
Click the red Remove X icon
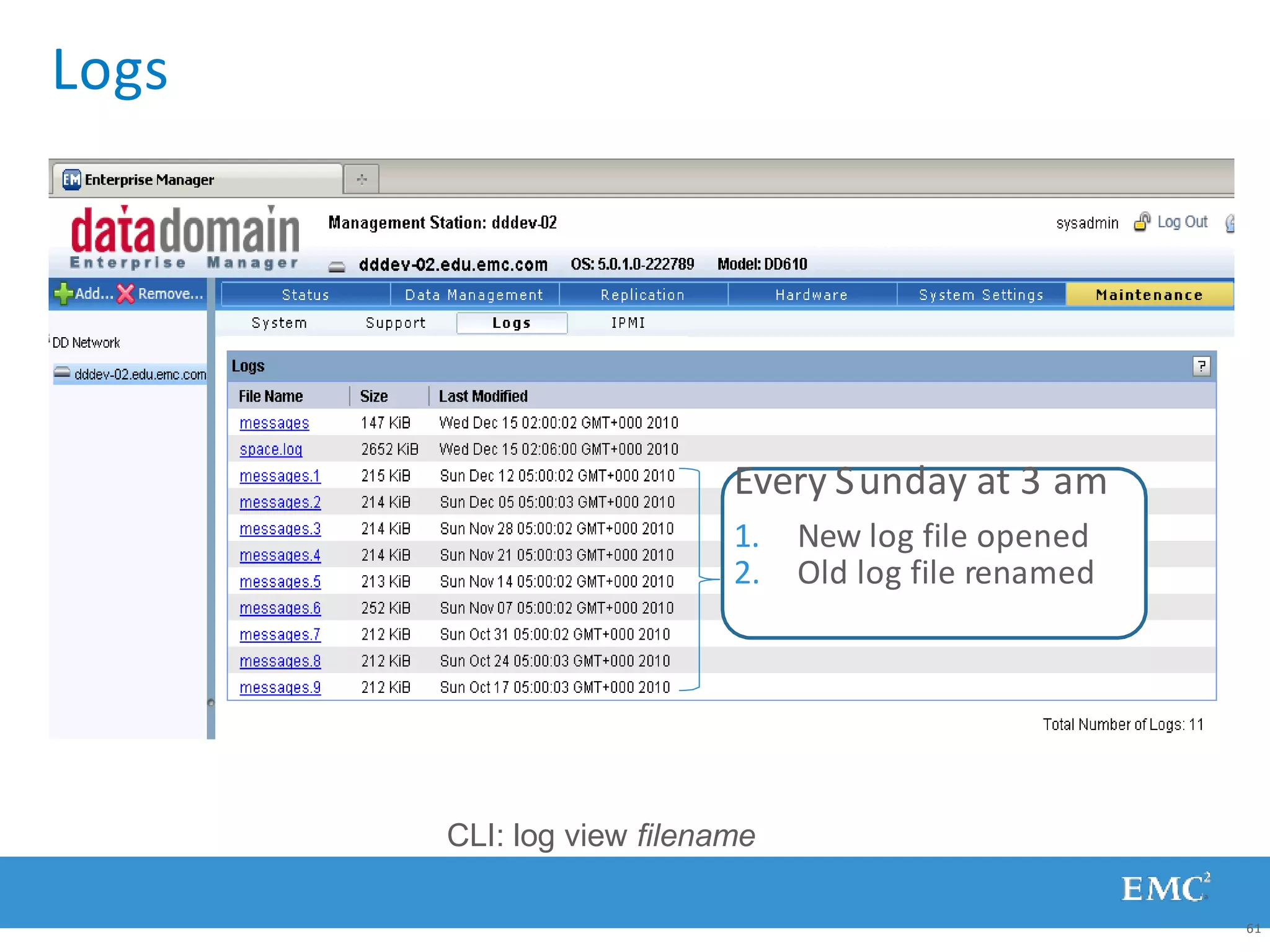126,294
